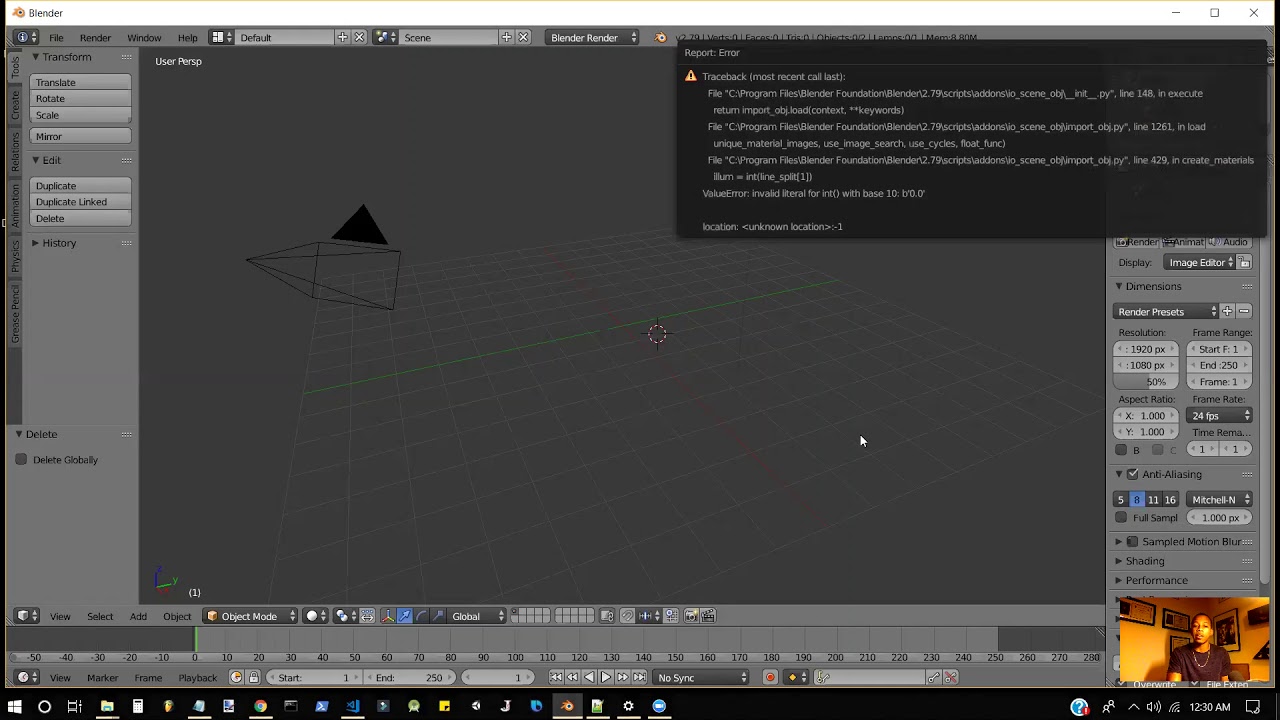Screen dimensions: 1280x720
Task: Jump to next keyframe
Action: (x=622, y=678)
